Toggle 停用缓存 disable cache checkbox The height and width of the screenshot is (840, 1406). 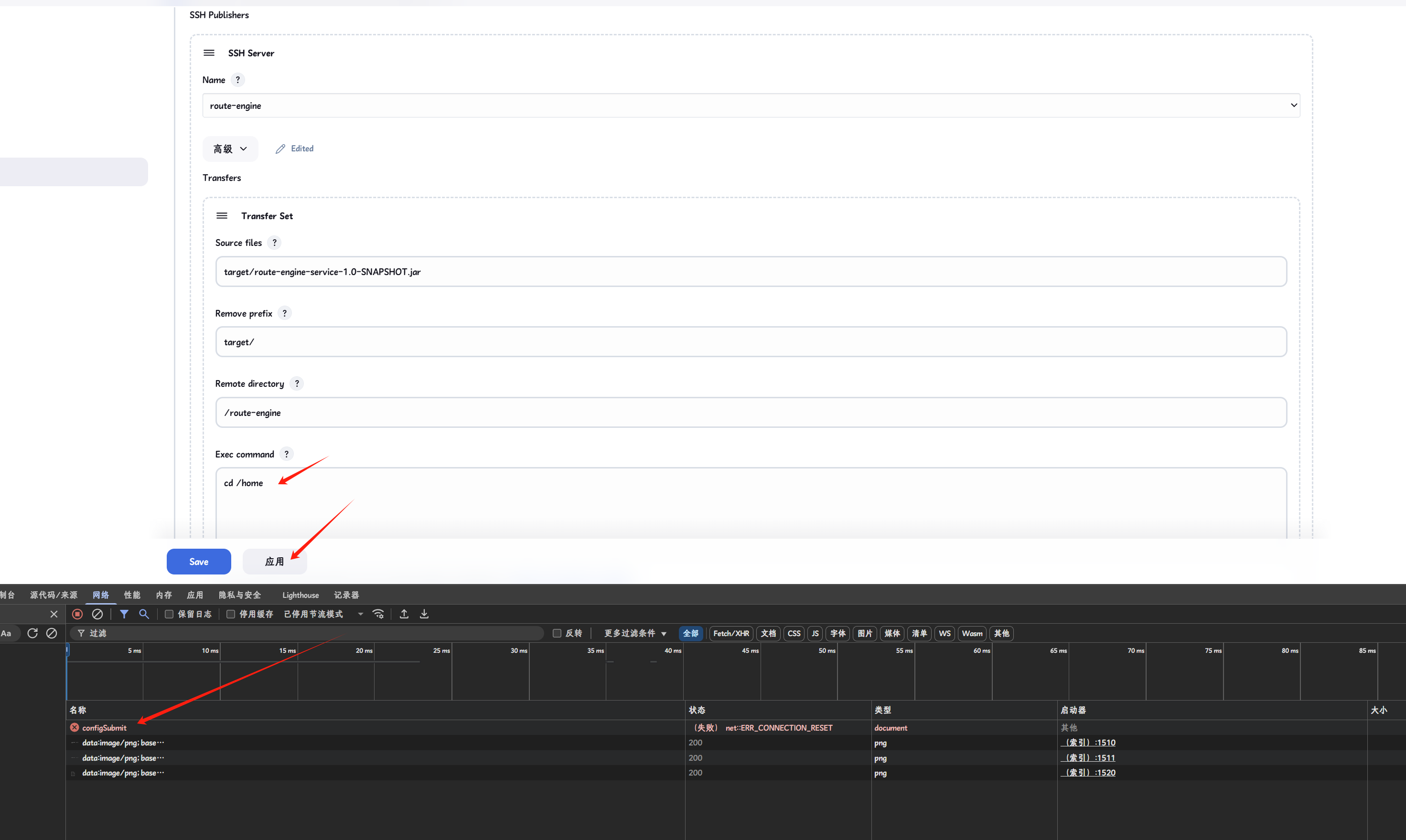(230, 614)
